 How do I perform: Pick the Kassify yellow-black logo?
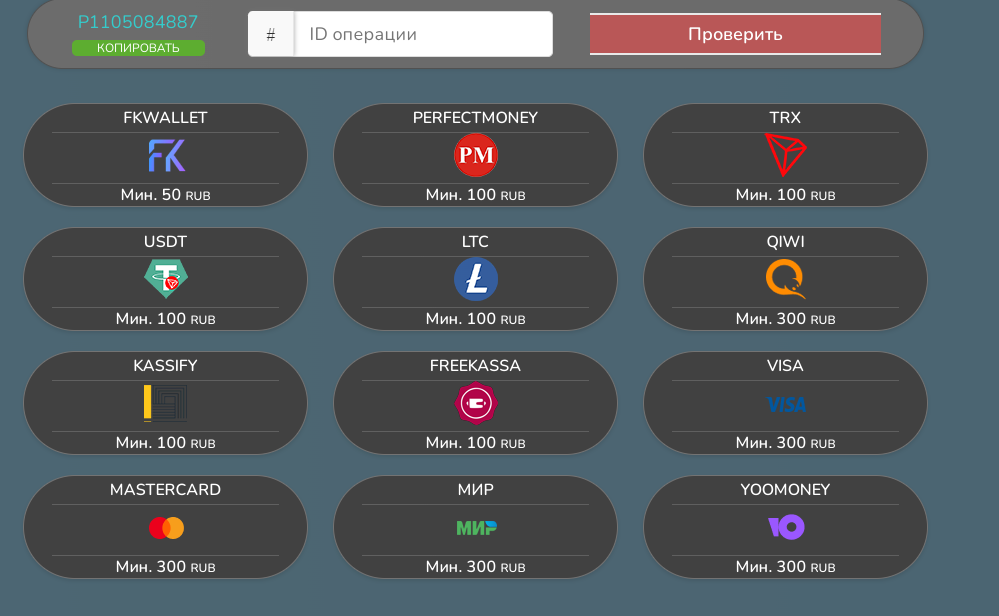(165, 403)
